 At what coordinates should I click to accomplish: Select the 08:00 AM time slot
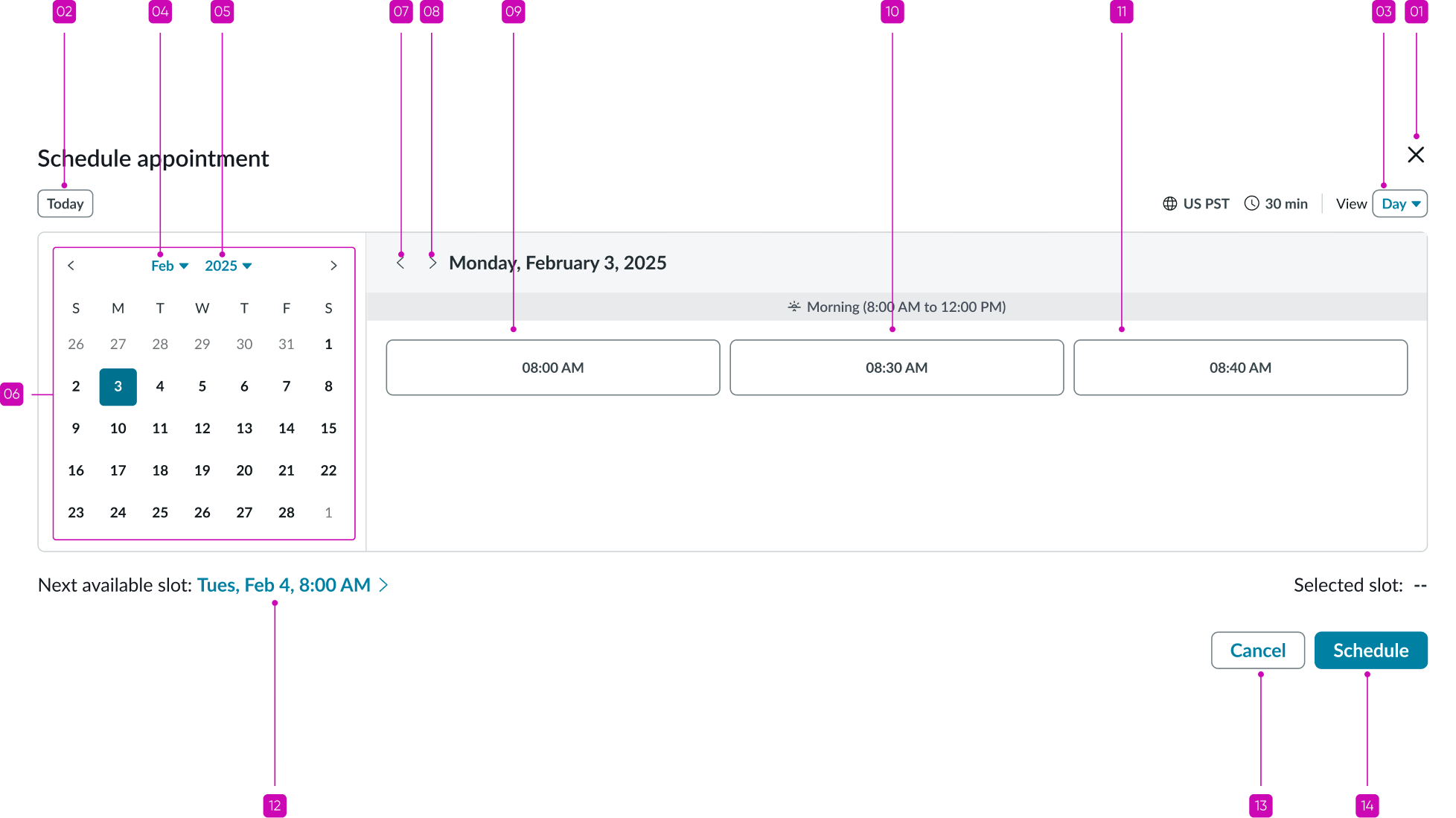[x=552, y=367]
